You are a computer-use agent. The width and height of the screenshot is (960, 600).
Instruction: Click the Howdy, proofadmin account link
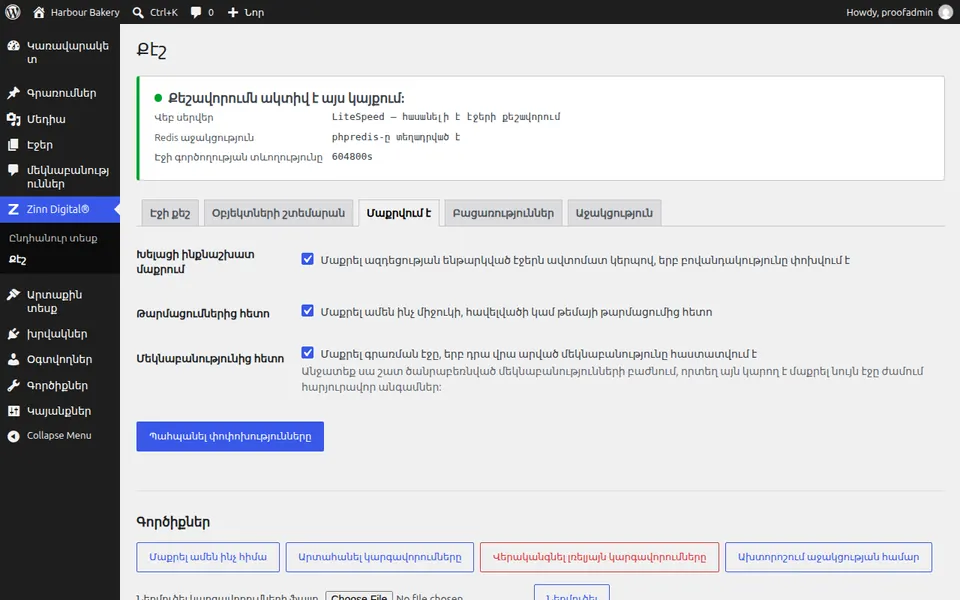[890, 12]
